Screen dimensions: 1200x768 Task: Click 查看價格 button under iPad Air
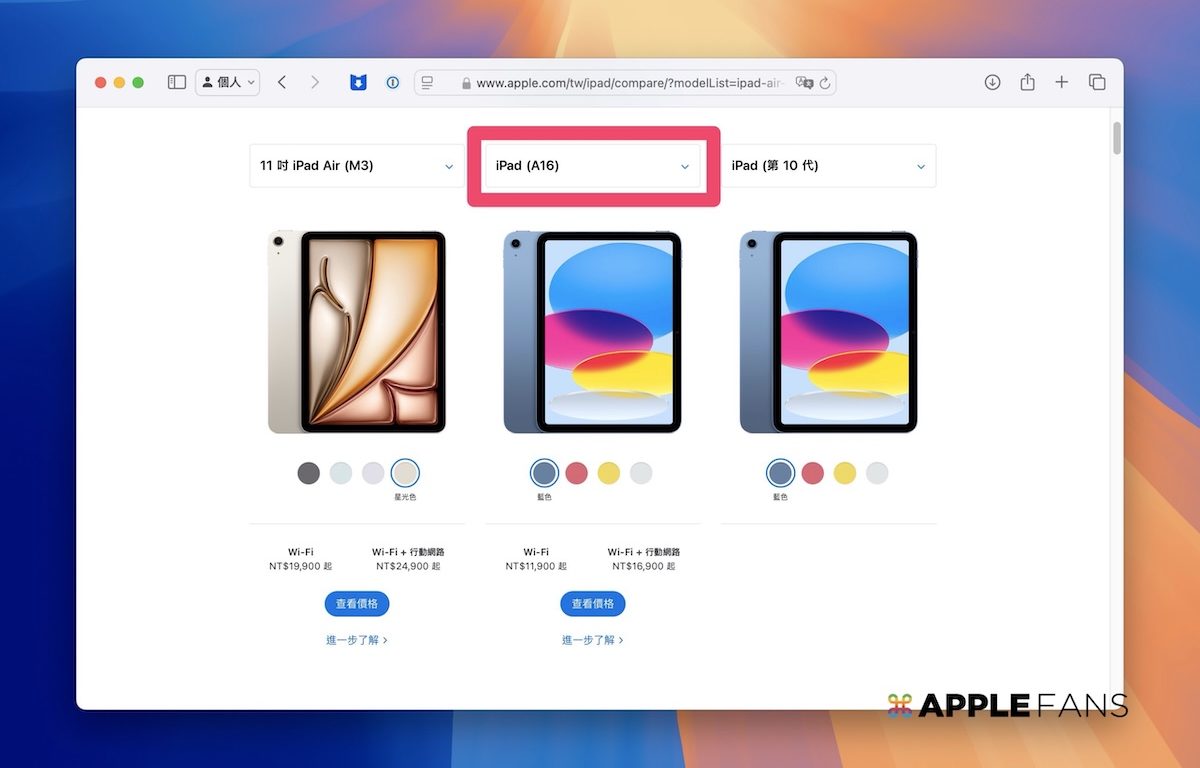[357, 604]
